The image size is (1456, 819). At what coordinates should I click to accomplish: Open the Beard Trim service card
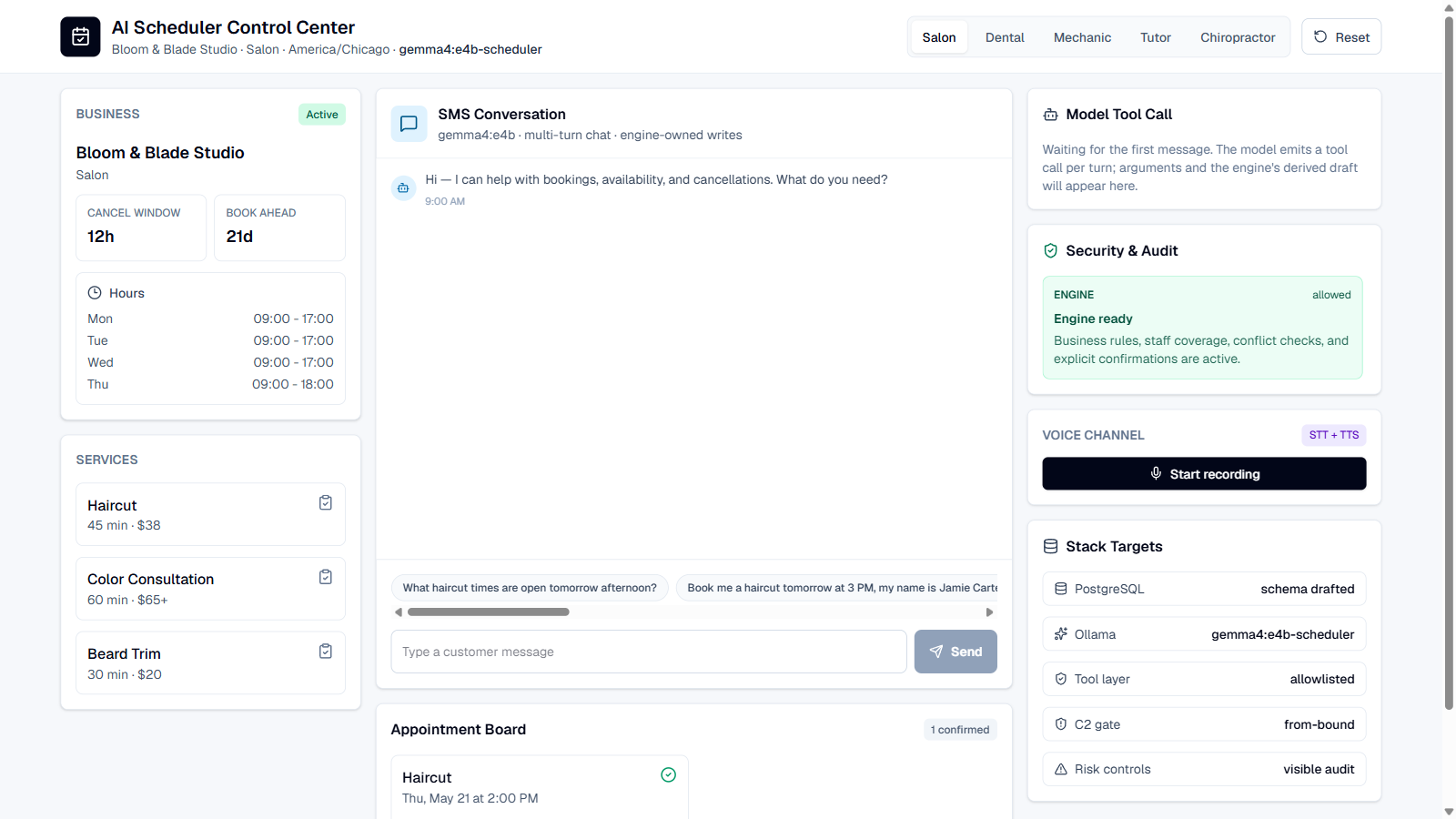tap(210, 663)
